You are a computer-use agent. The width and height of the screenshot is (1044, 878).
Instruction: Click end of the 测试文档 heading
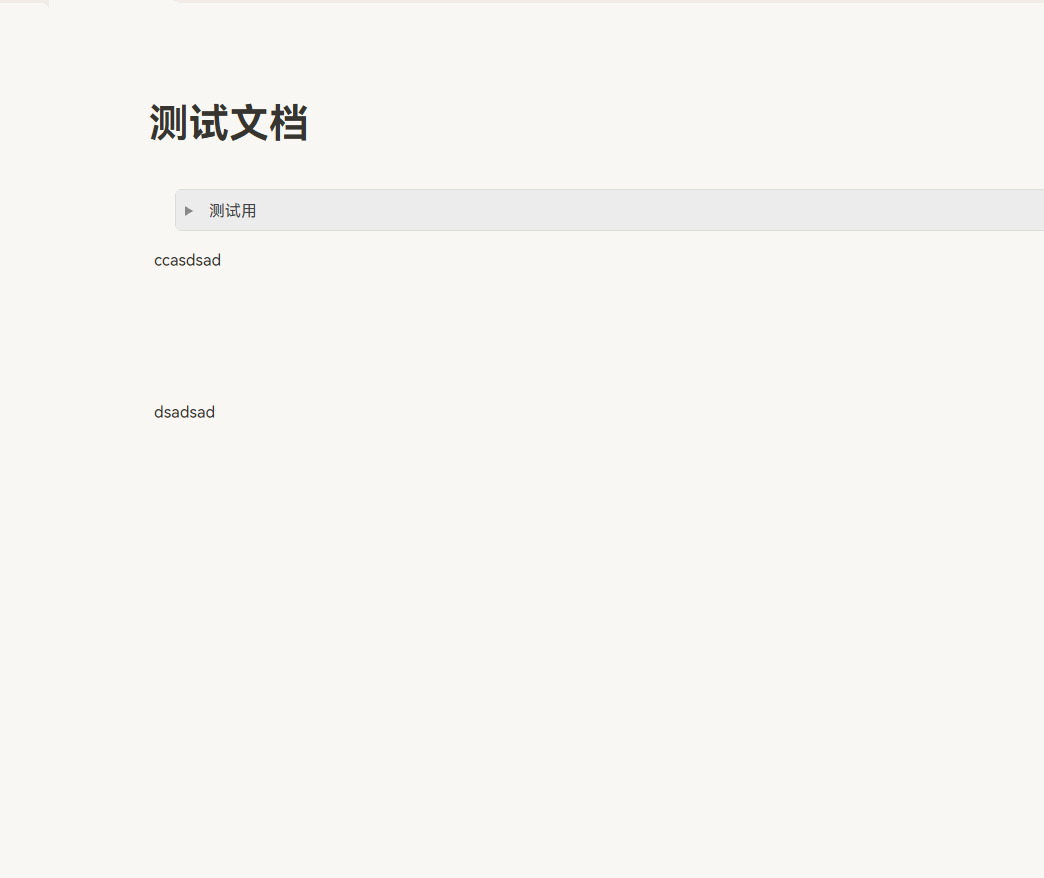pos(310,122)
